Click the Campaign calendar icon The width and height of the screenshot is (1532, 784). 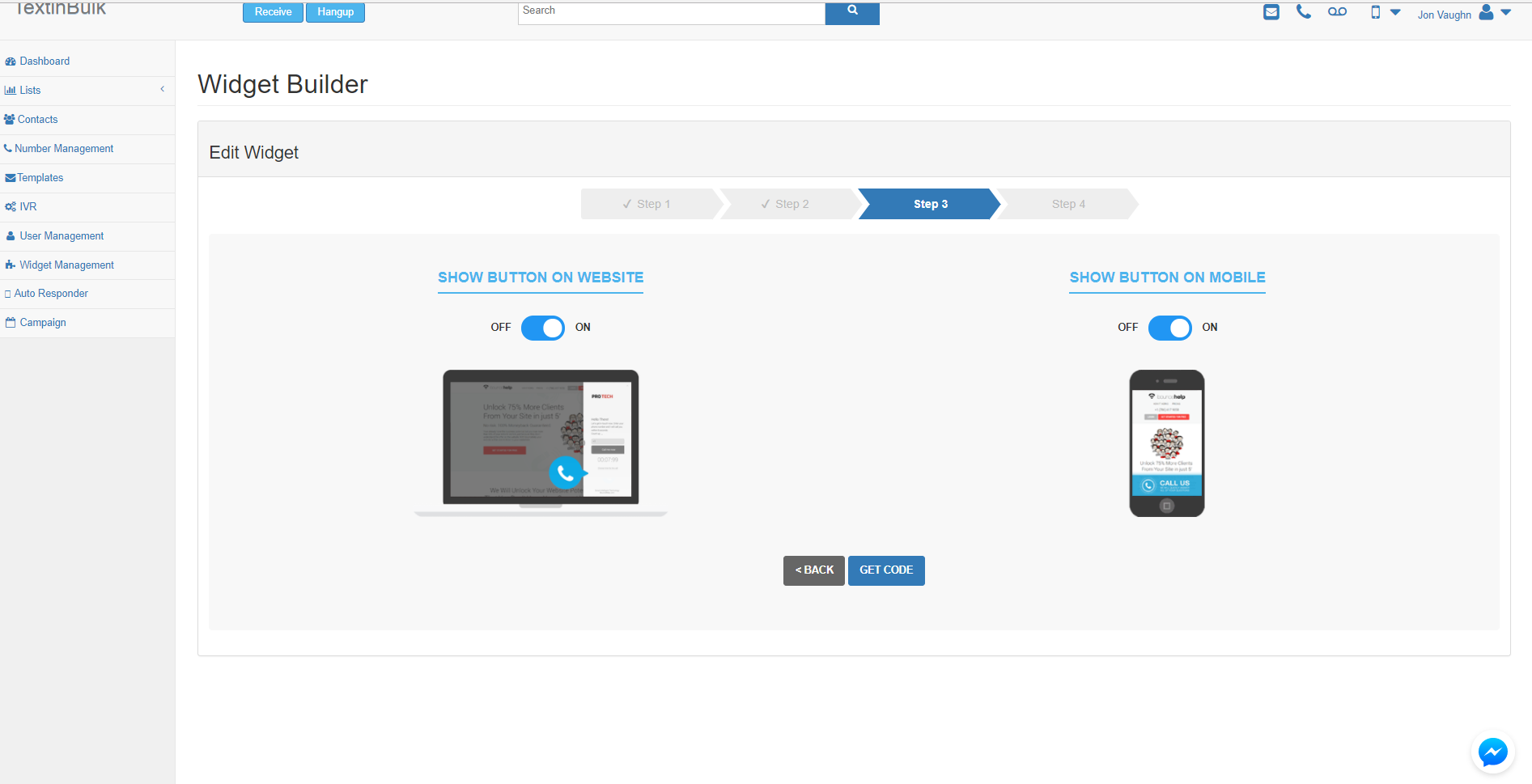pos(11,323)
